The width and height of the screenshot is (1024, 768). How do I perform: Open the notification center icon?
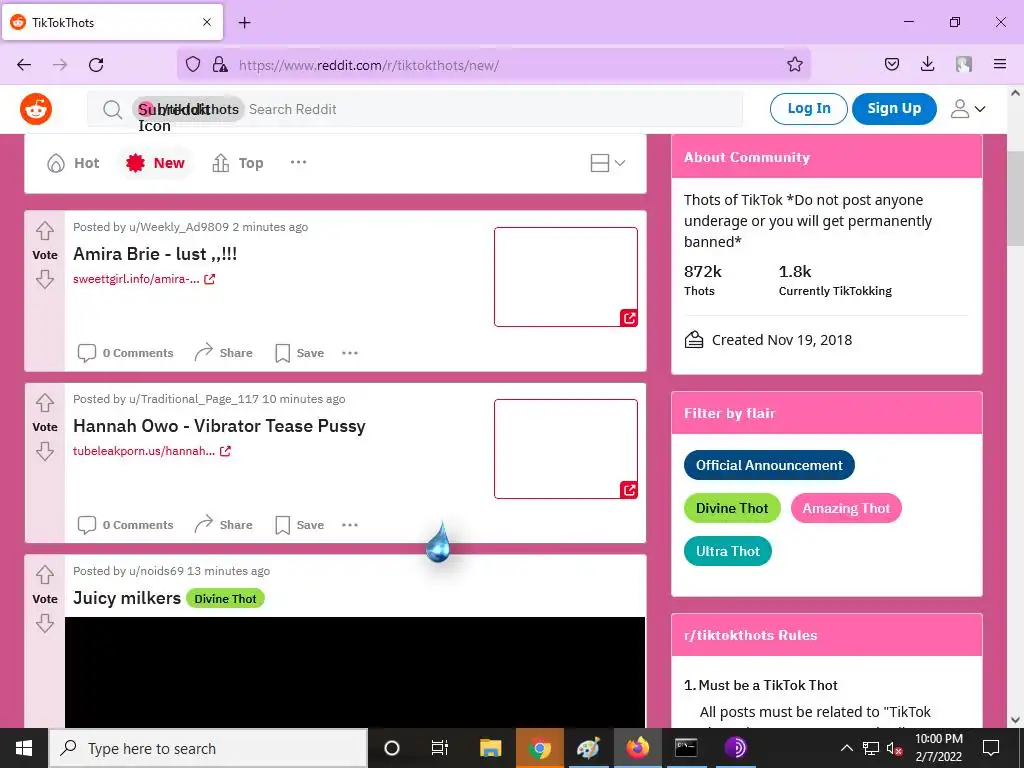[x=991, y=748]
